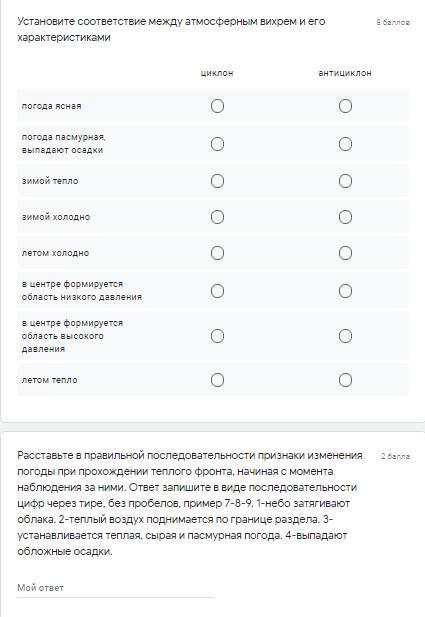Select циклон for погода ясная

click(x=217, y=106)
